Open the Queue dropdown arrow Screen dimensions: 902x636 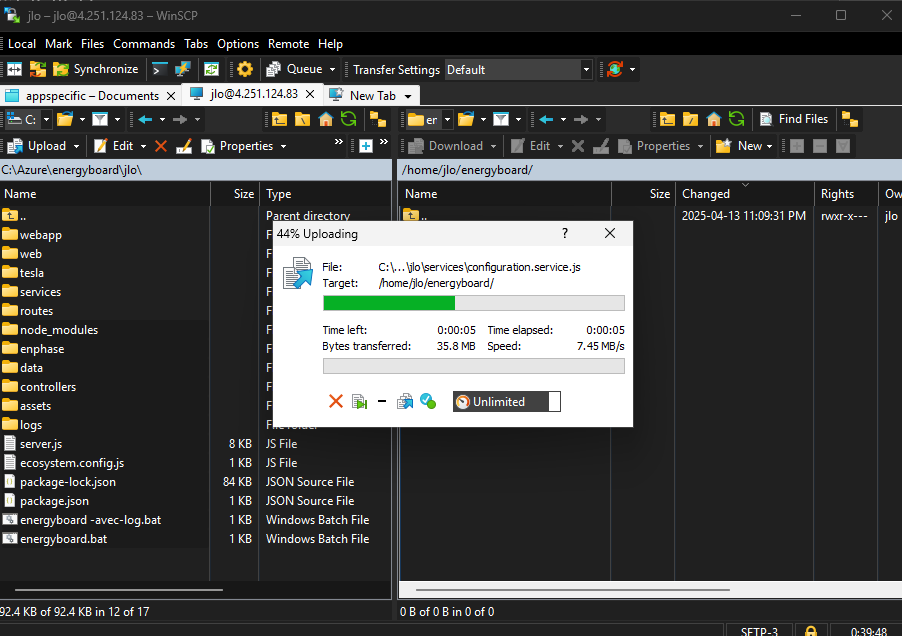tap(332, 70)
